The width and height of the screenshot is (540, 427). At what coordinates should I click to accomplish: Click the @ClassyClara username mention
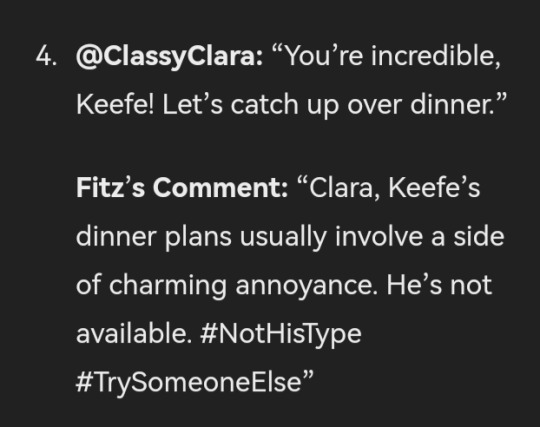(169, 56)
